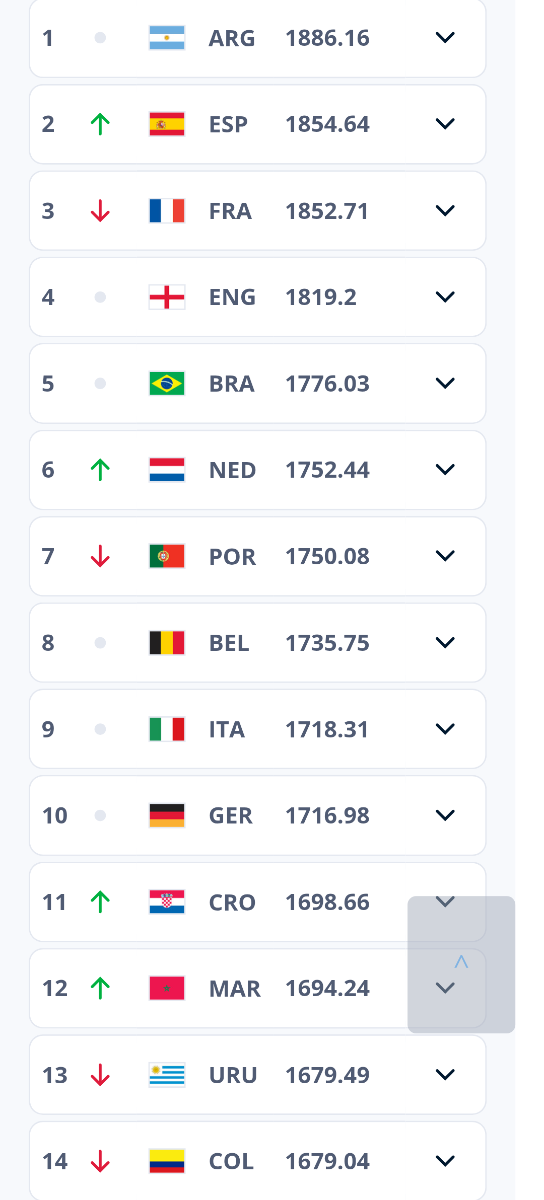Click the France flag icon
Image resolution: width=544 pixels, height=1200 pixels.
pos(167,211)
